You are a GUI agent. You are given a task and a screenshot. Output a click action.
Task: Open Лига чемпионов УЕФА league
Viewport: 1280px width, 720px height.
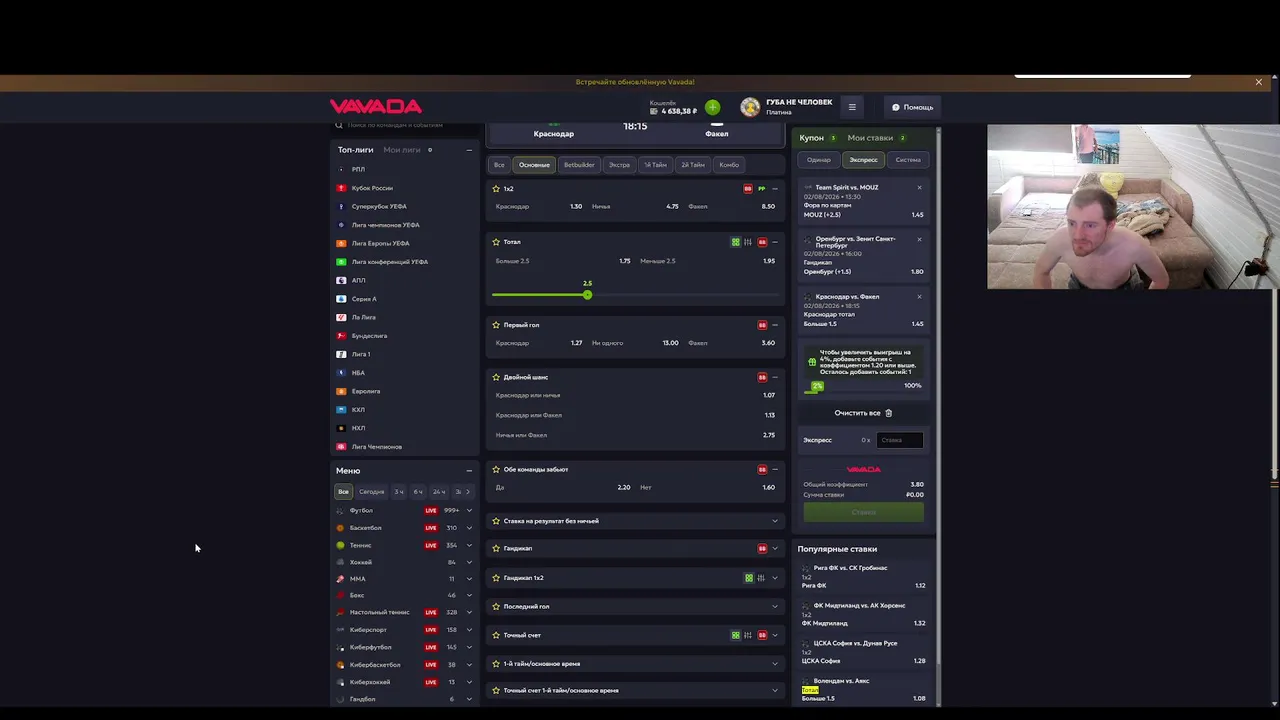coord(385,225)
